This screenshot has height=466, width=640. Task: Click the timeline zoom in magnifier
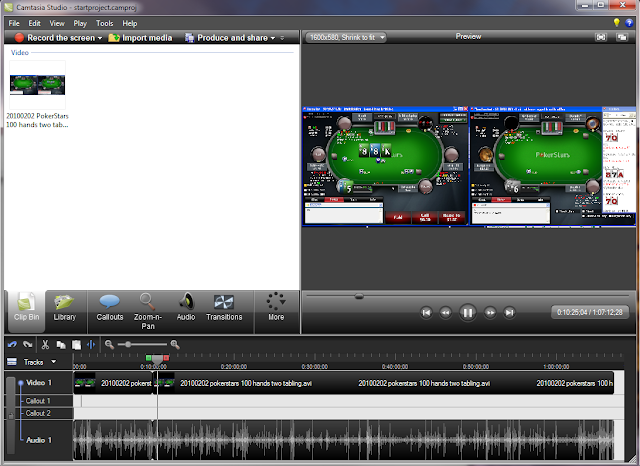click(175, 345)
